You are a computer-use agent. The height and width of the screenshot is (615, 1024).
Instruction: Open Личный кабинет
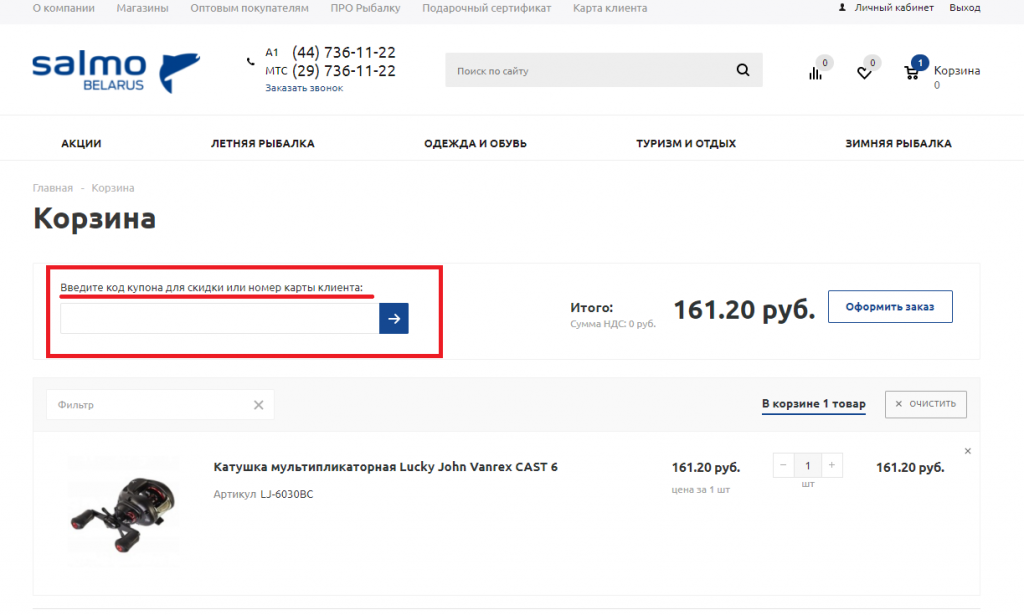(x=894, y=8)
